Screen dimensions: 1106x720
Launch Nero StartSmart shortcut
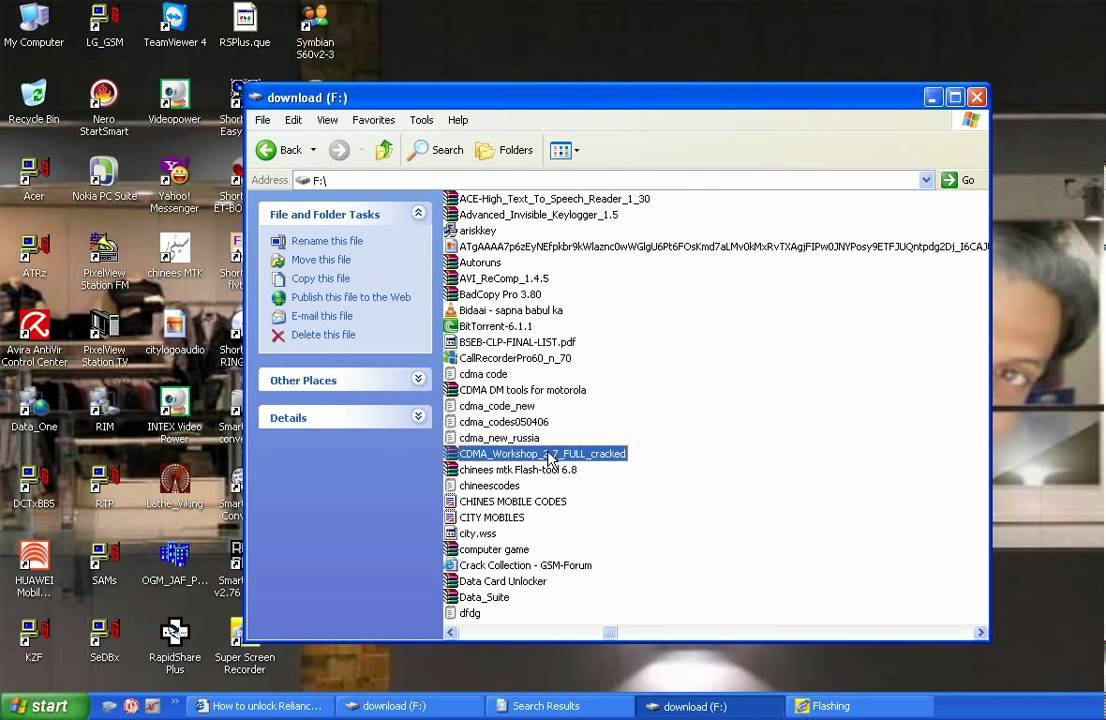click(104, 108)
